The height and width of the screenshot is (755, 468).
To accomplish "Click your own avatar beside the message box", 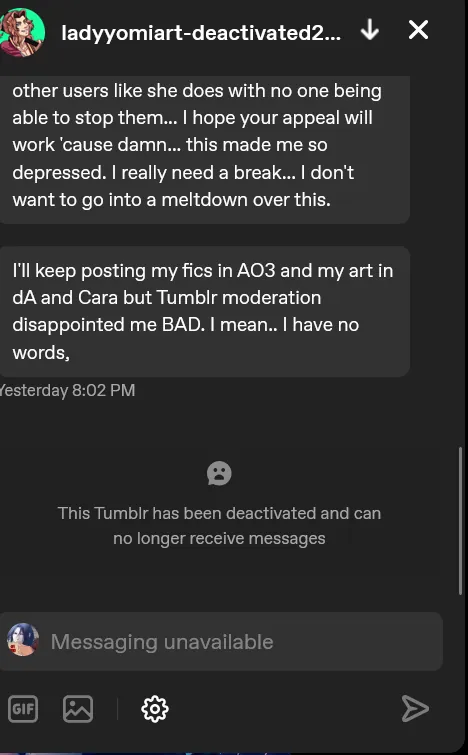I will click(23, 639).
